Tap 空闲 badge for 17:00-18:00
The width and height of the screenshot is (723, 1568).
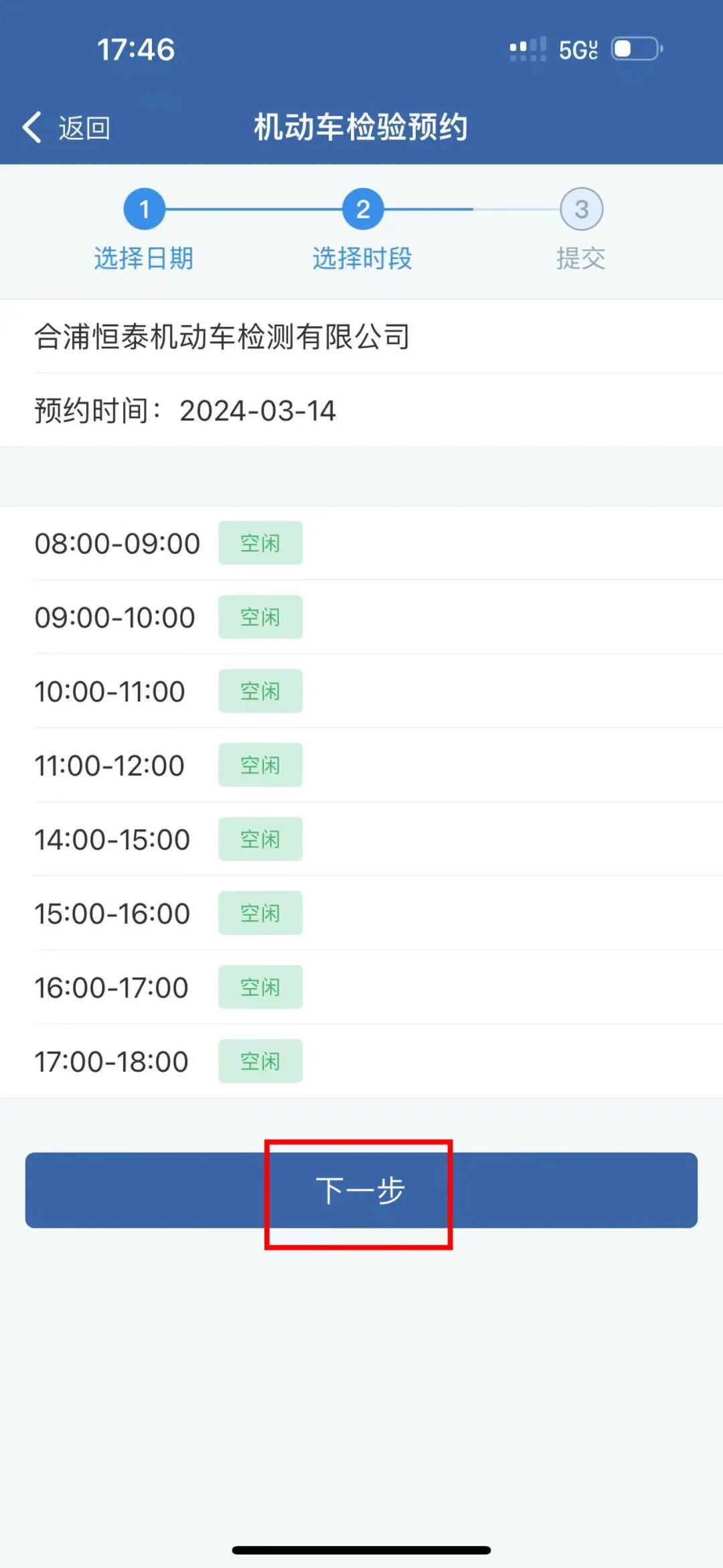pos(260,1062)
